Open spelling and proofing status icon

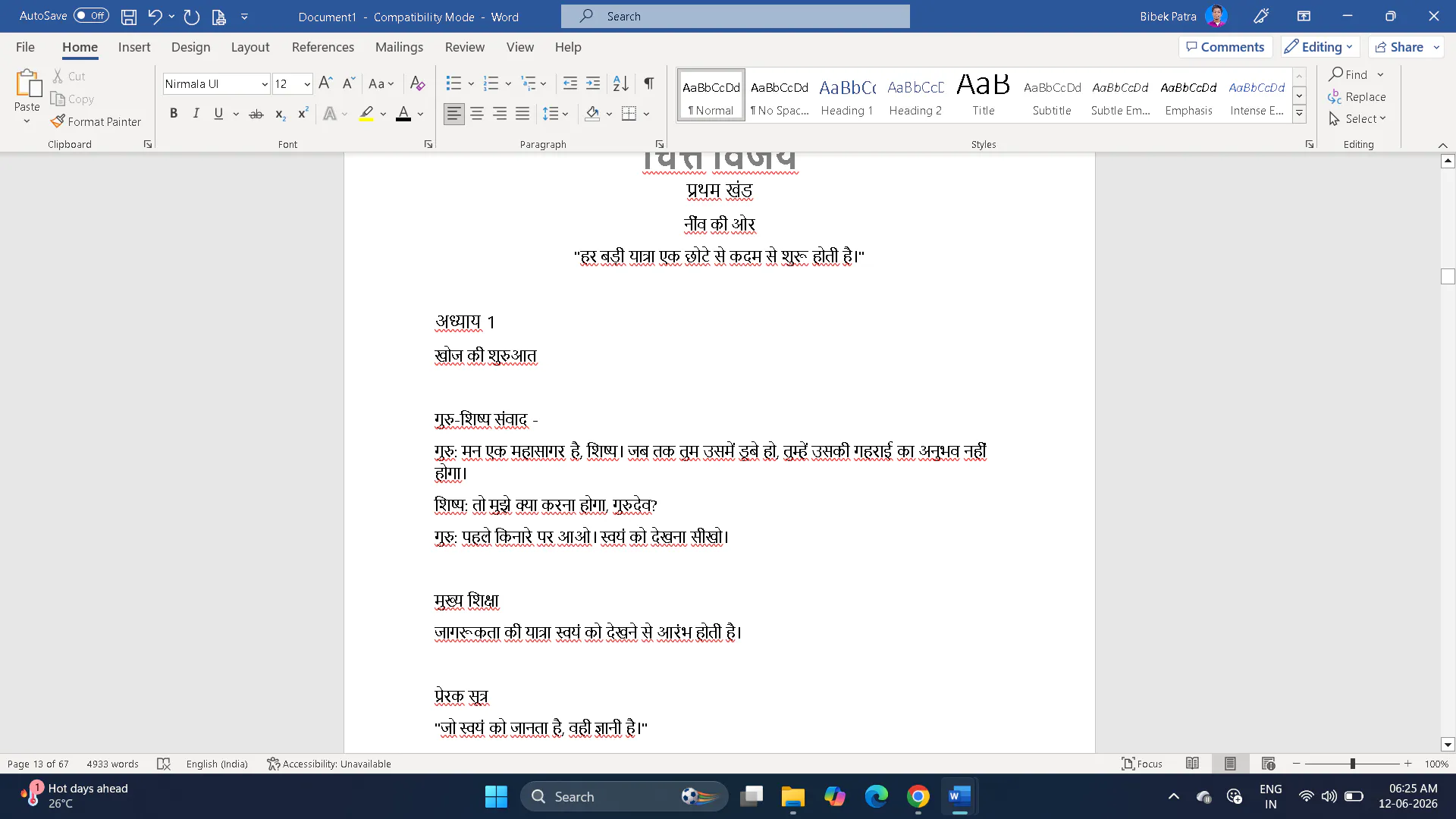coord(163,764)
